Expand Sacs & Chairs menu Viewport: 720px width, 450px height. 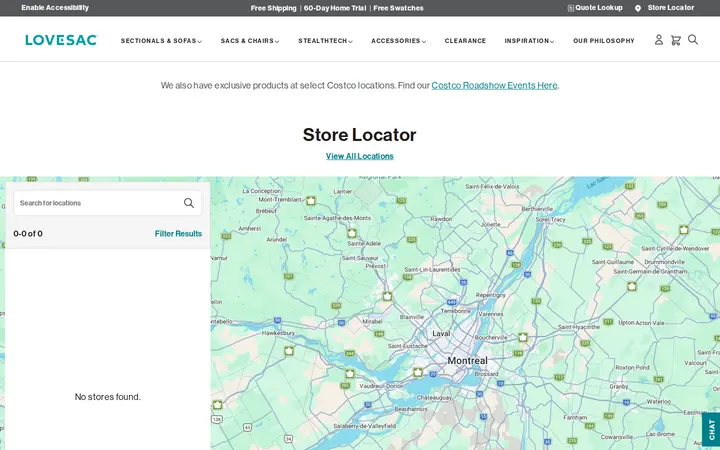tap(250, 41)
